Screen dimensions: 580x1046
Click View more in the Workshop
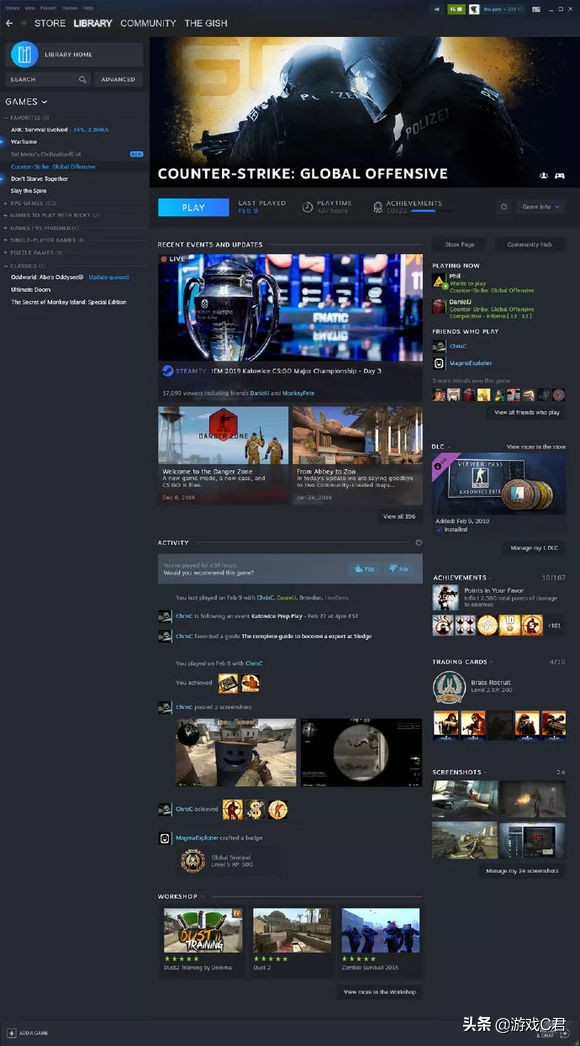click(380, 992)
